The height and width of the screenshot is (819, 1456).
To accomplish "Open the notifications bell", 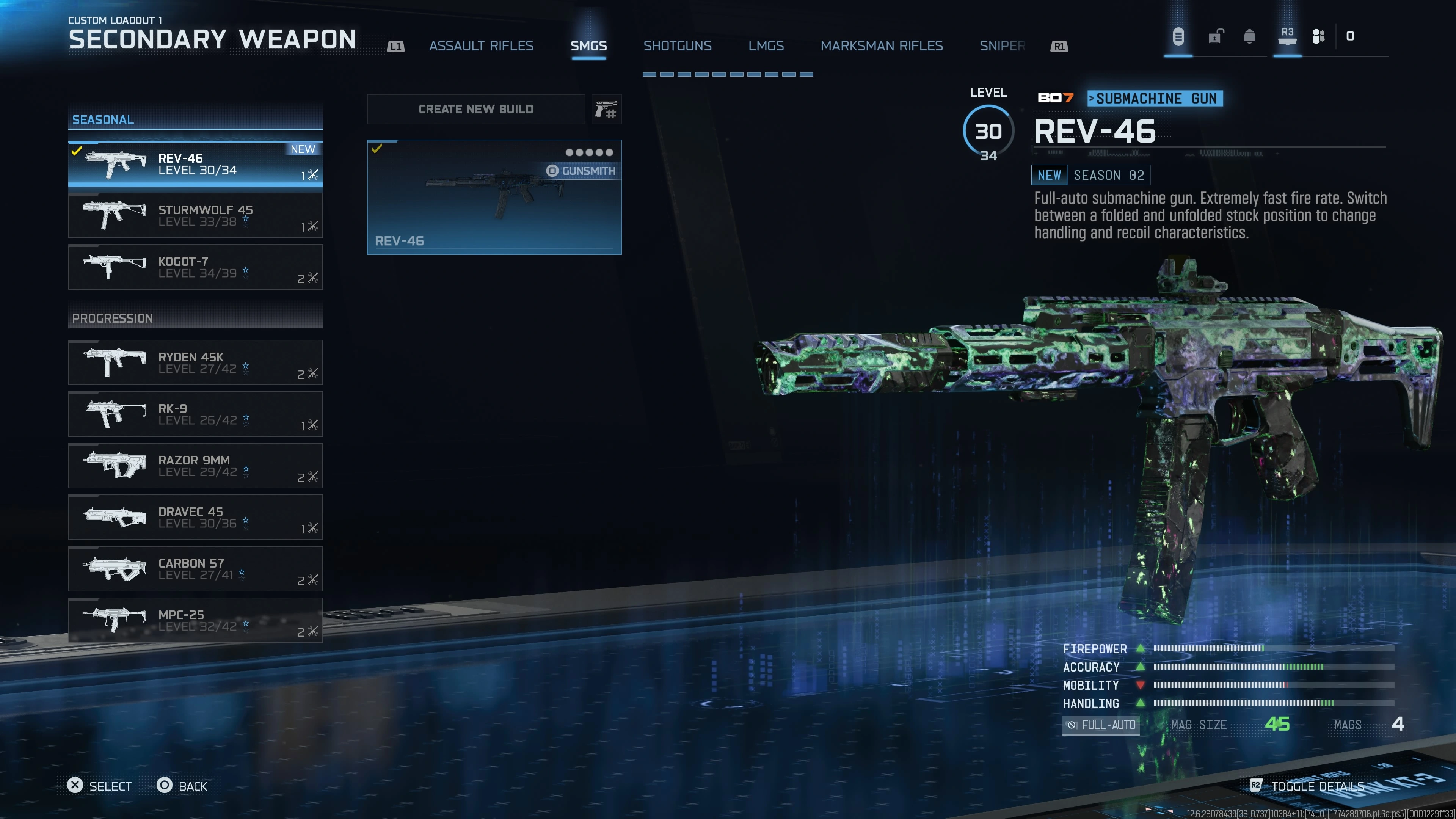I will [1250, 37].
